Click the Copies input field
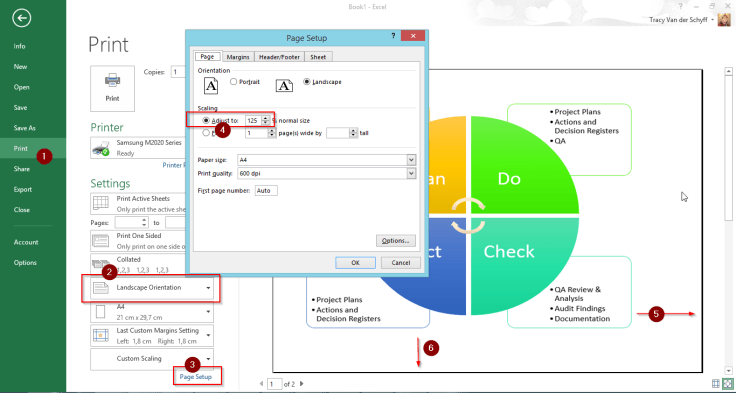The width and height of the screenshot is (736, 393). tap(178, 72)
